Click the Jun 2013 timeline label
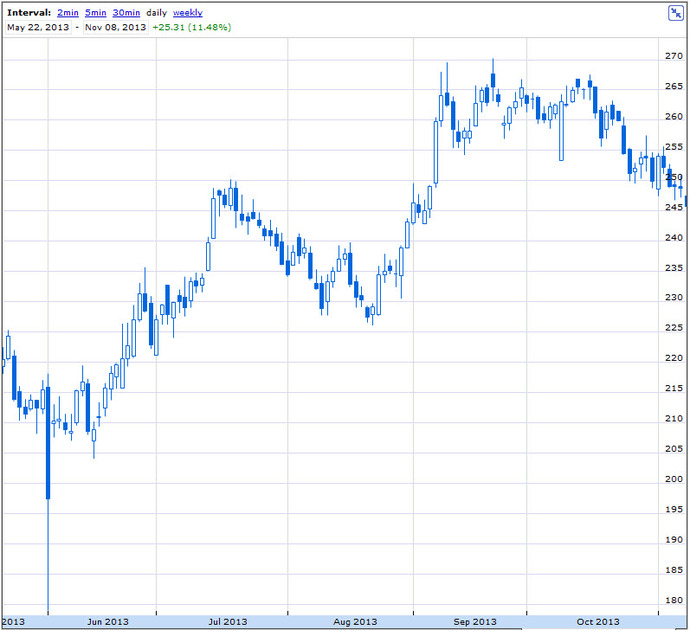 [108, 622]
